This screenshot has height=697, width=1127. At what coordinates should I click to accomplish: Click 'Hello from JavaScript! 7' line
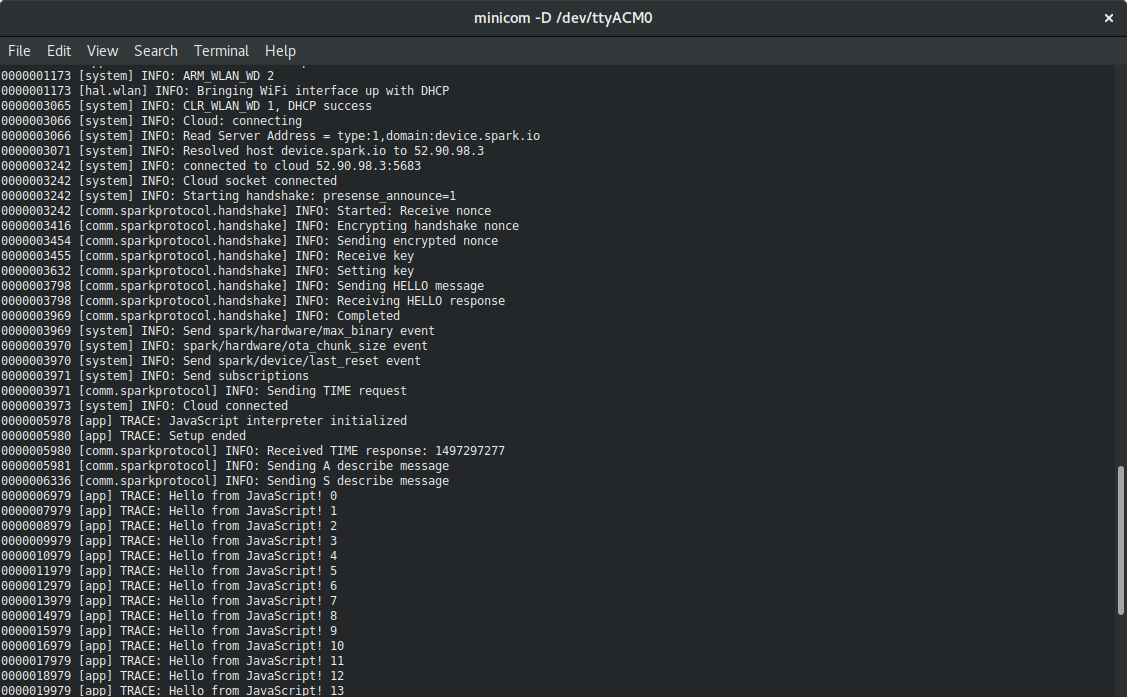coord(169,601)
